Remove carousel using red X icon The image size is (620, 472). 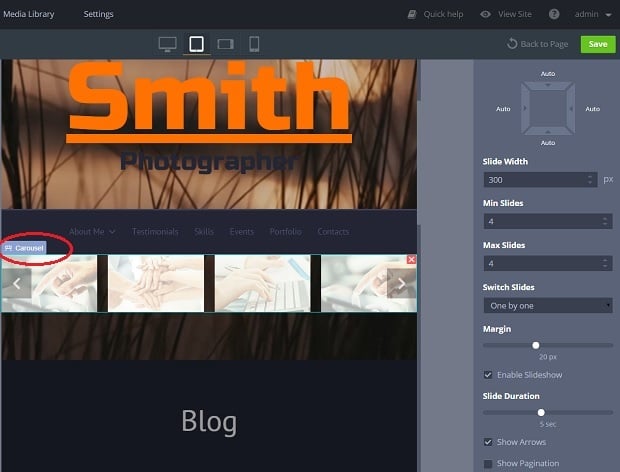412,259
